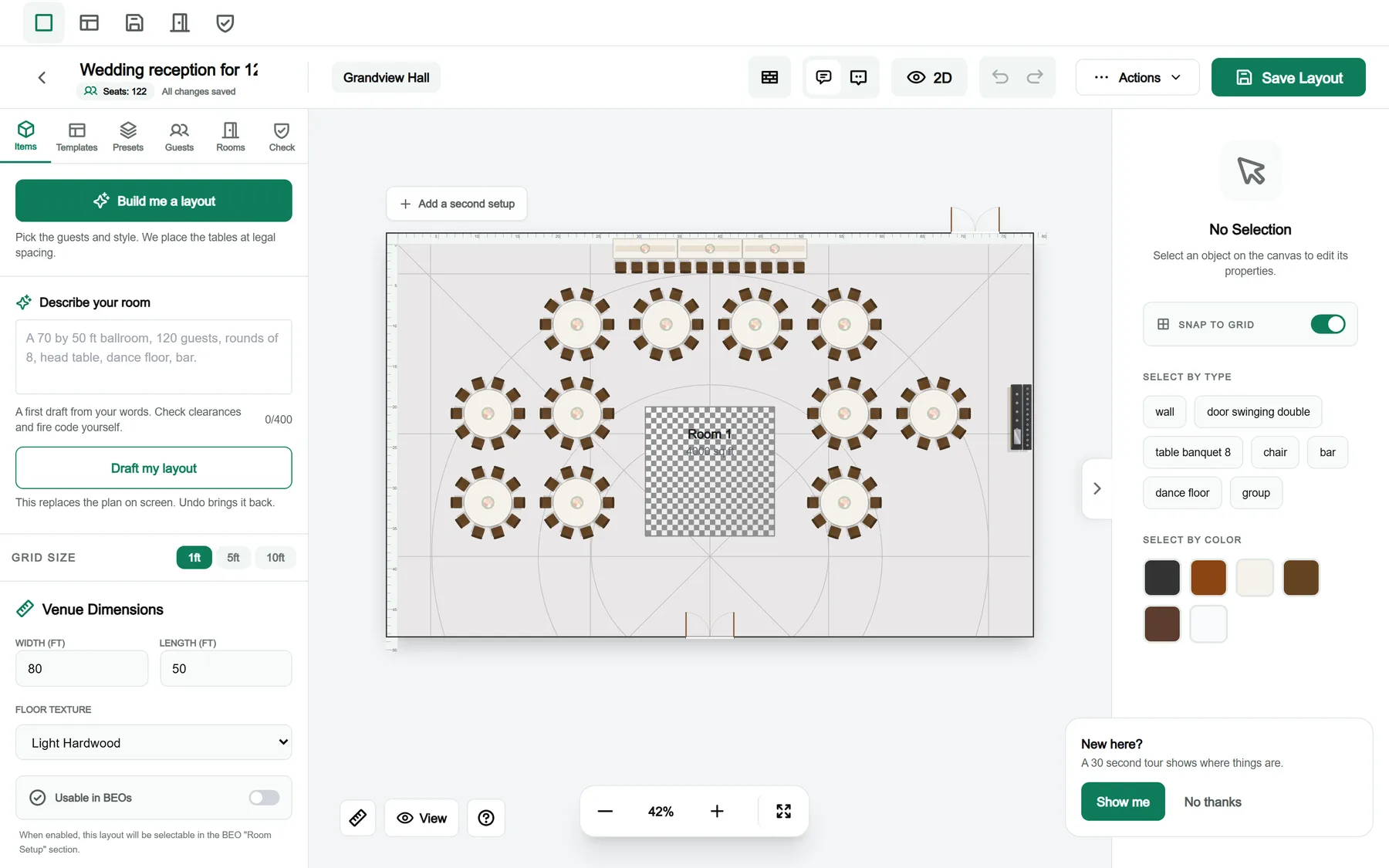Click the Draft my layout button
Screen dimensions: 1389x868
(x=154, y=468)
